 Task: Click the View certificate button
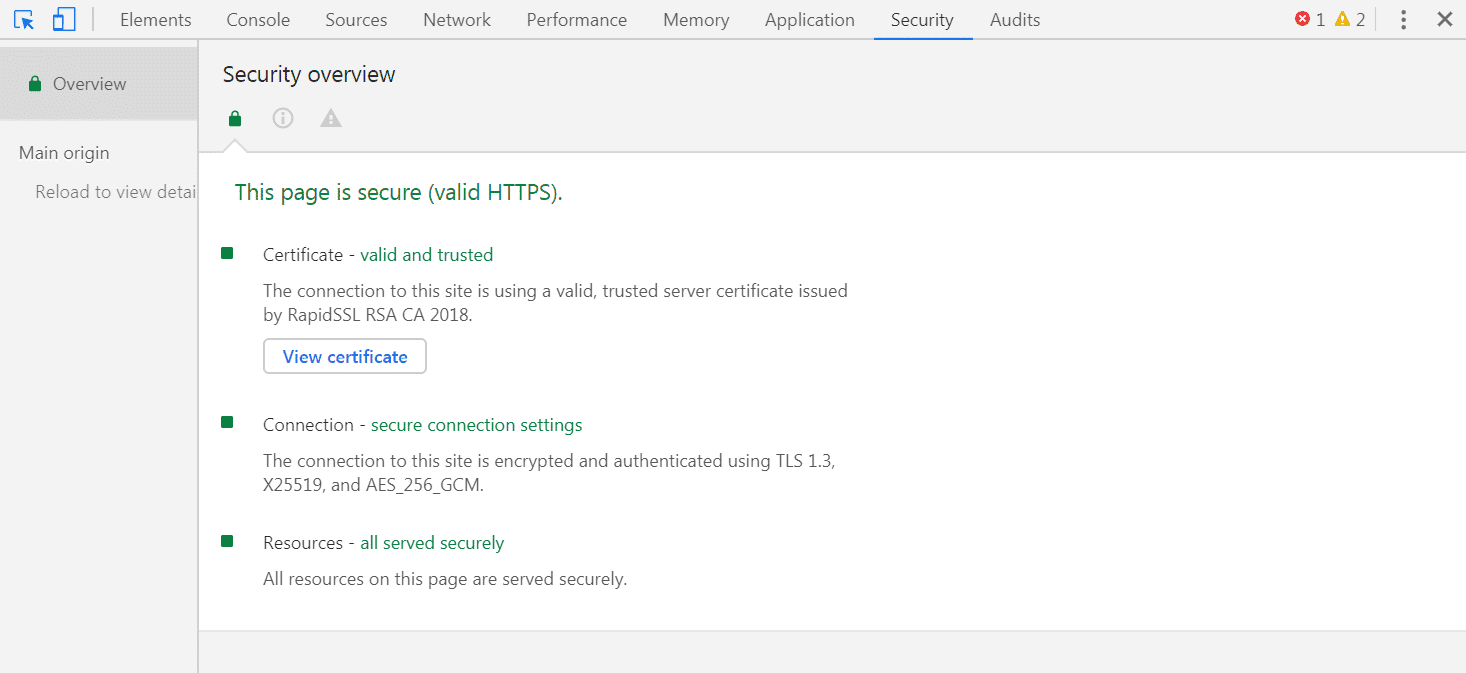coord(344,356)
